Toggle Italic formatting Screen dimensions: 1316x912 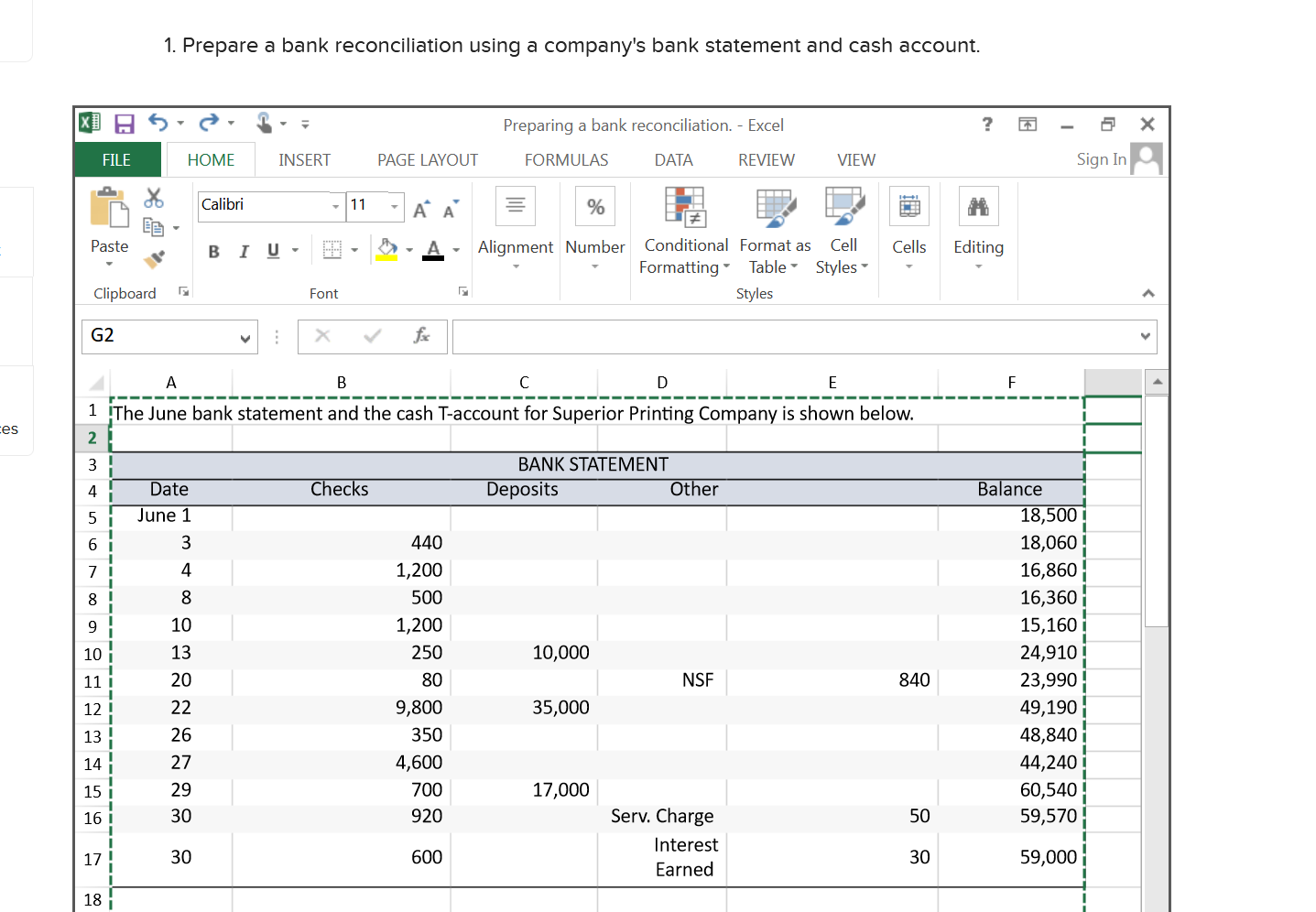click(x=244, y=251)
